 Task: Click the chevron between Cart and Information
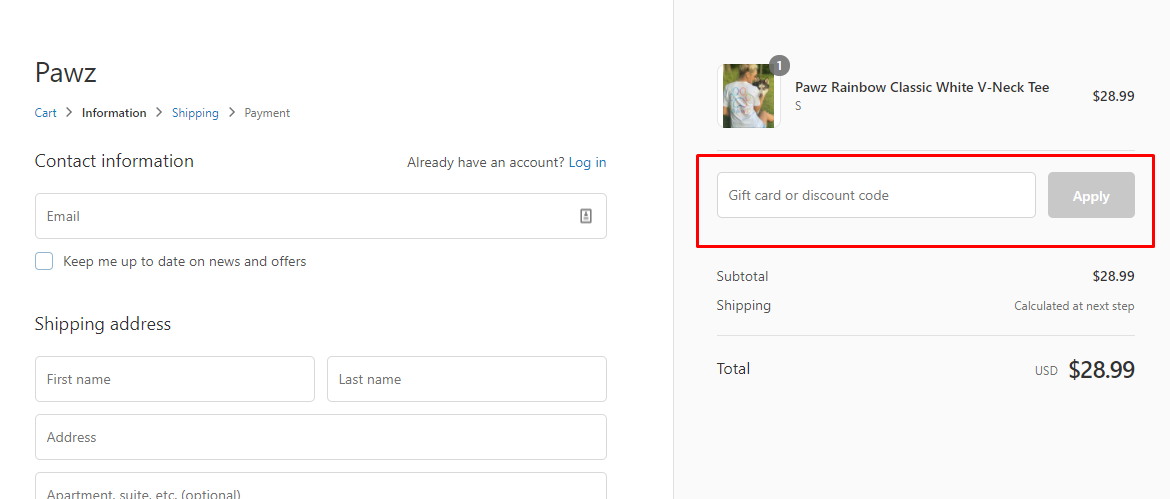coord(69,113)
